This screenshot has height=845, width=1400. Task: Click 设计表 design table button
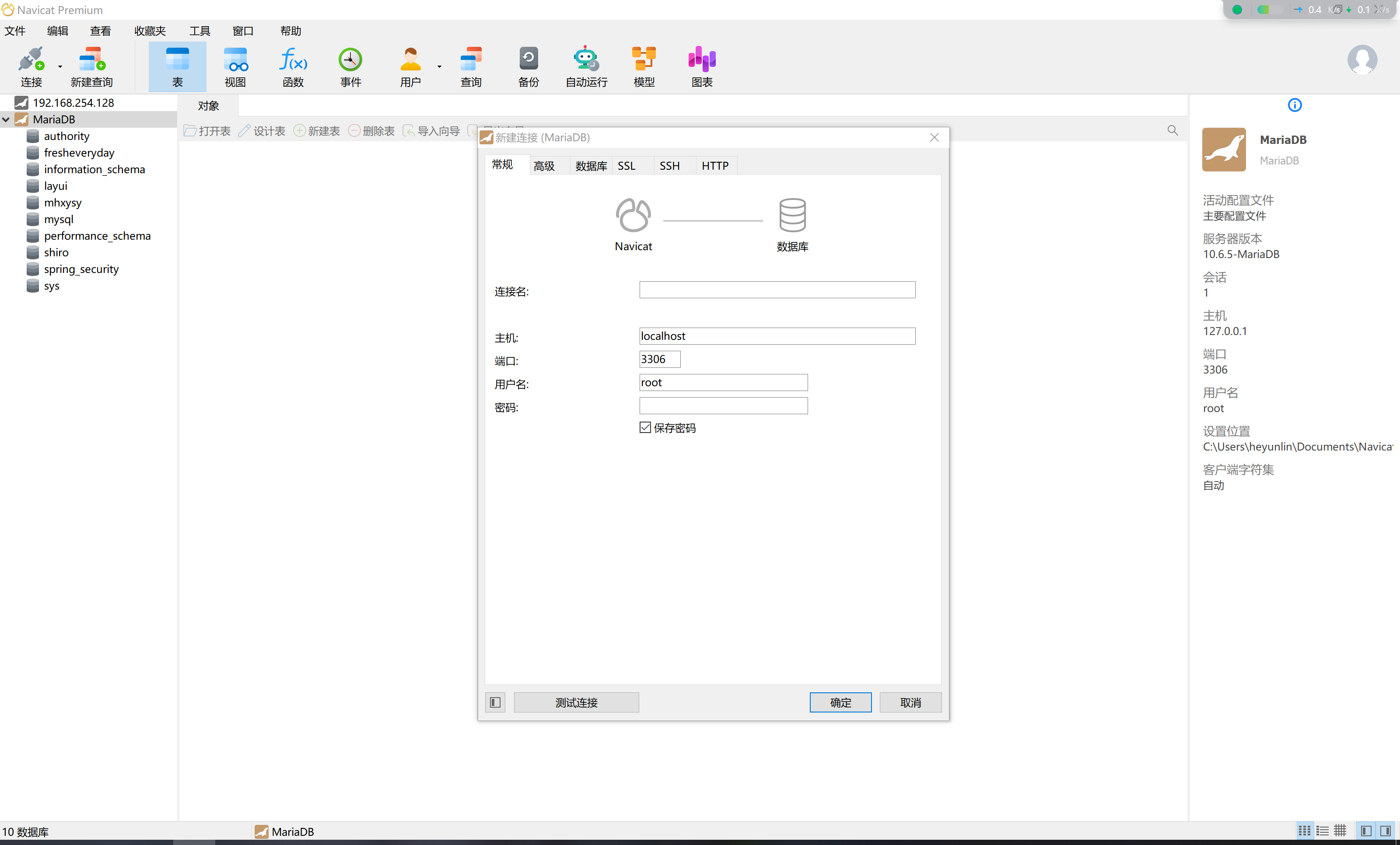tap(262, 131)
